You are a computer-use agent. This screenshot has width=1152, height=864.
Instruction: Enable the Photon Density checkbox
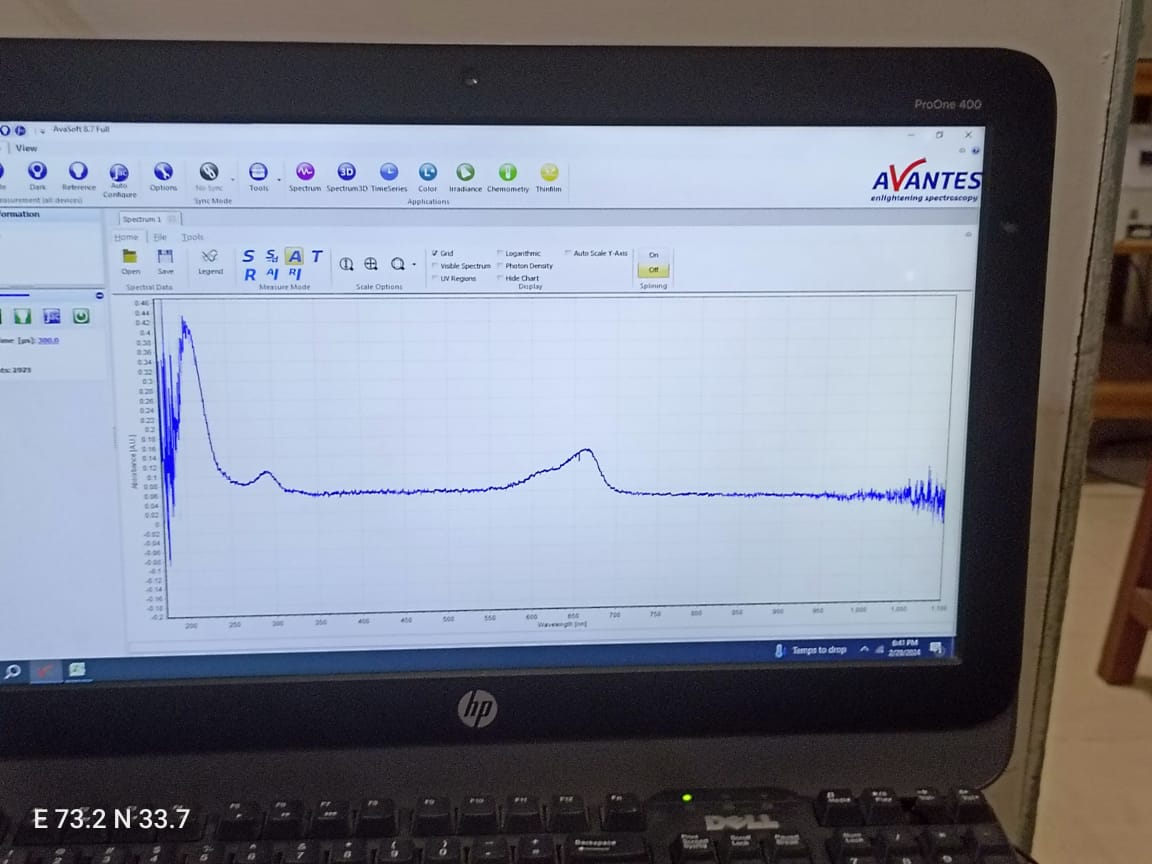coord(500,266)
